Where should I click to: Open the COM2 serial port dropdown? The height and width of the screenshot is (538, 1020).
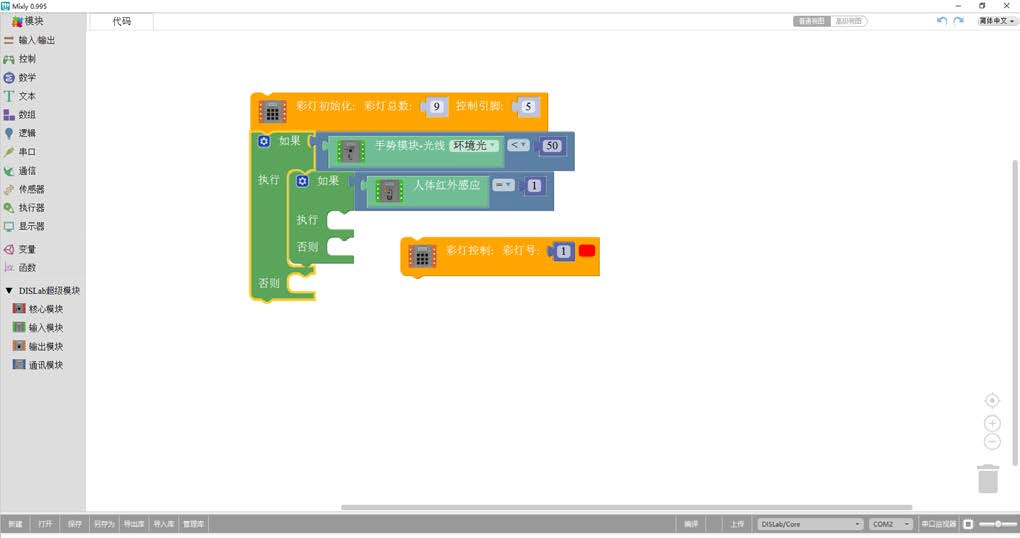click(x=890, y=524)
